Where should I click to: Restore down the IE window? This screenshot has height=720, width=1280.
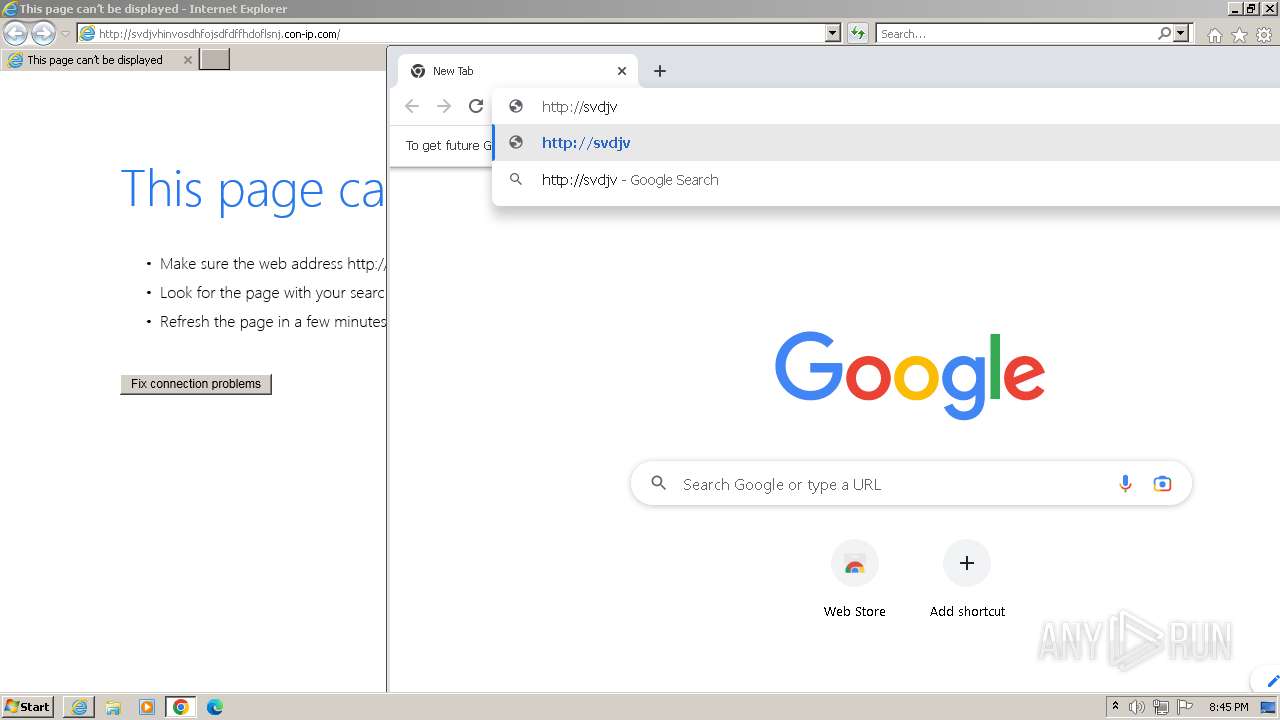click(x=1251, y=9)
